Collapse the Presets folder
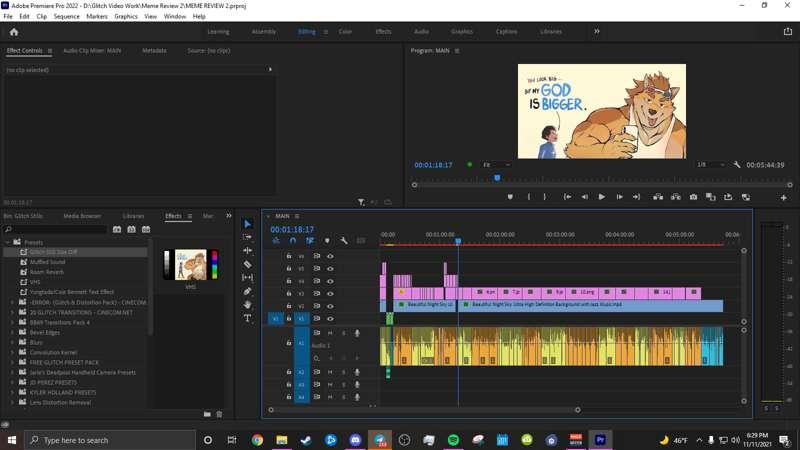Viewport: 800px width, 450px height. [8, 242]
